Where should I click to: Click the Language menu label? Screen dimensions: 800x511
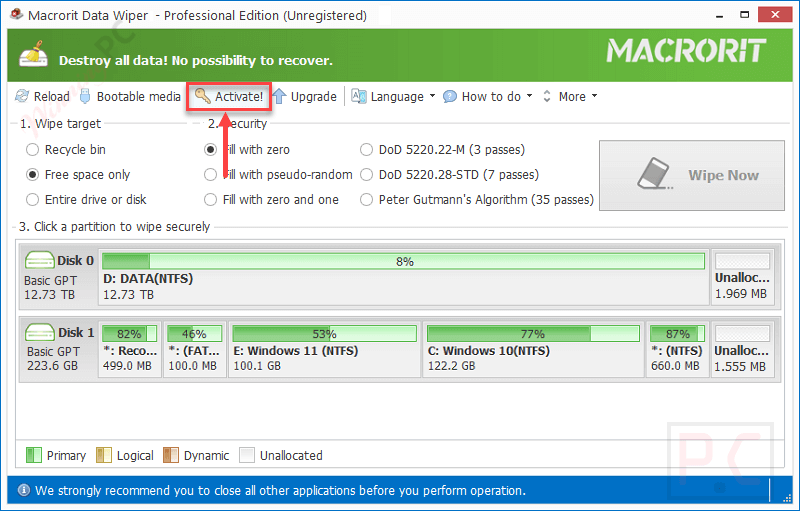397,97
